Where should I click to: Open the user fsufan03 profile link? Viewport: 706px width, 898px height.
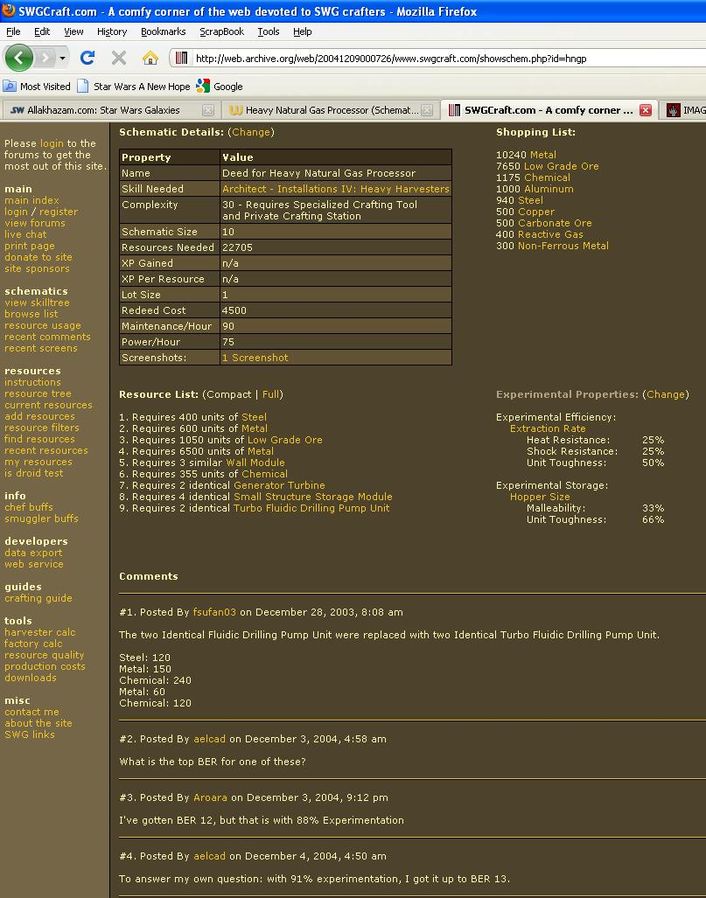click(x=214, y=611)
